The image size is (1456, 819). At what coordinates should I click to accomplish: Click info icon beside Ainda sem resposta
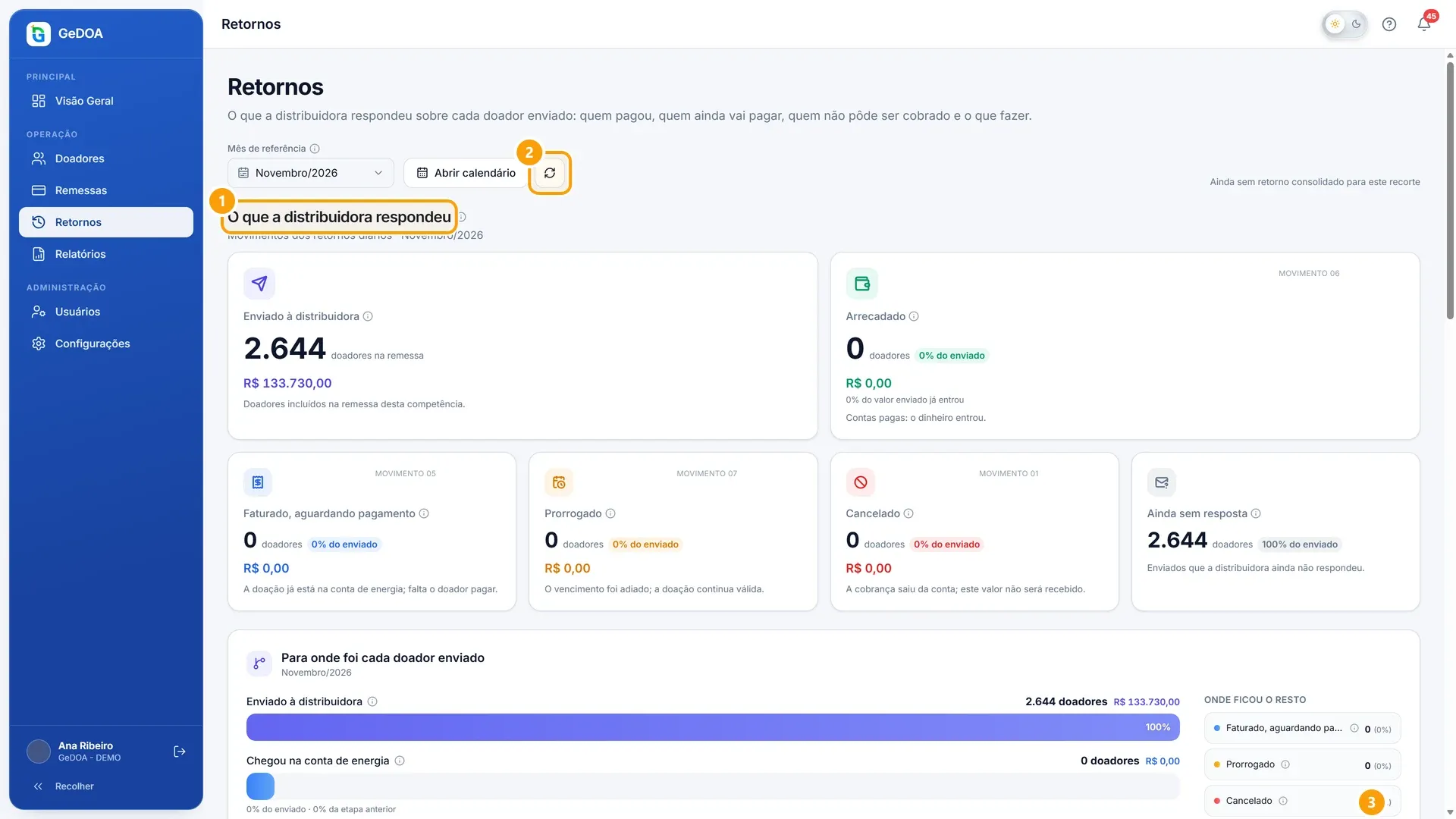[1256, 513]
